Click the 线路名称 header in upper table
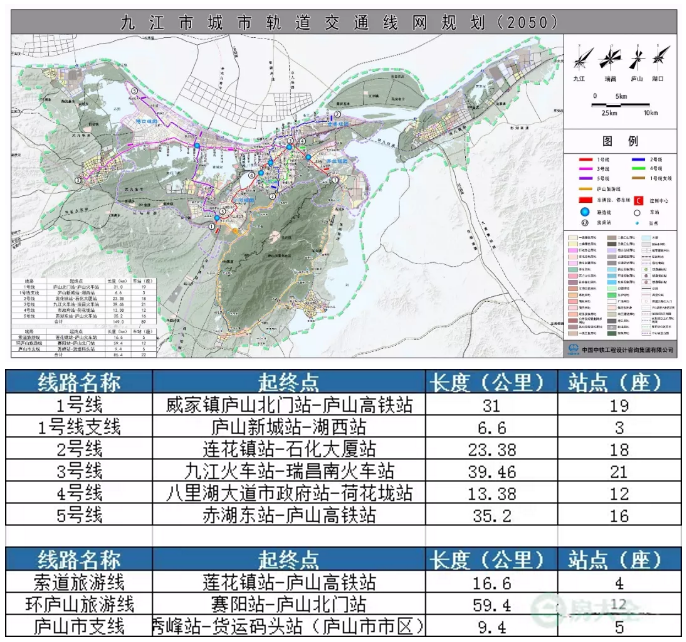The height and width of the screenshot is (642, 686). click(79, 382)
